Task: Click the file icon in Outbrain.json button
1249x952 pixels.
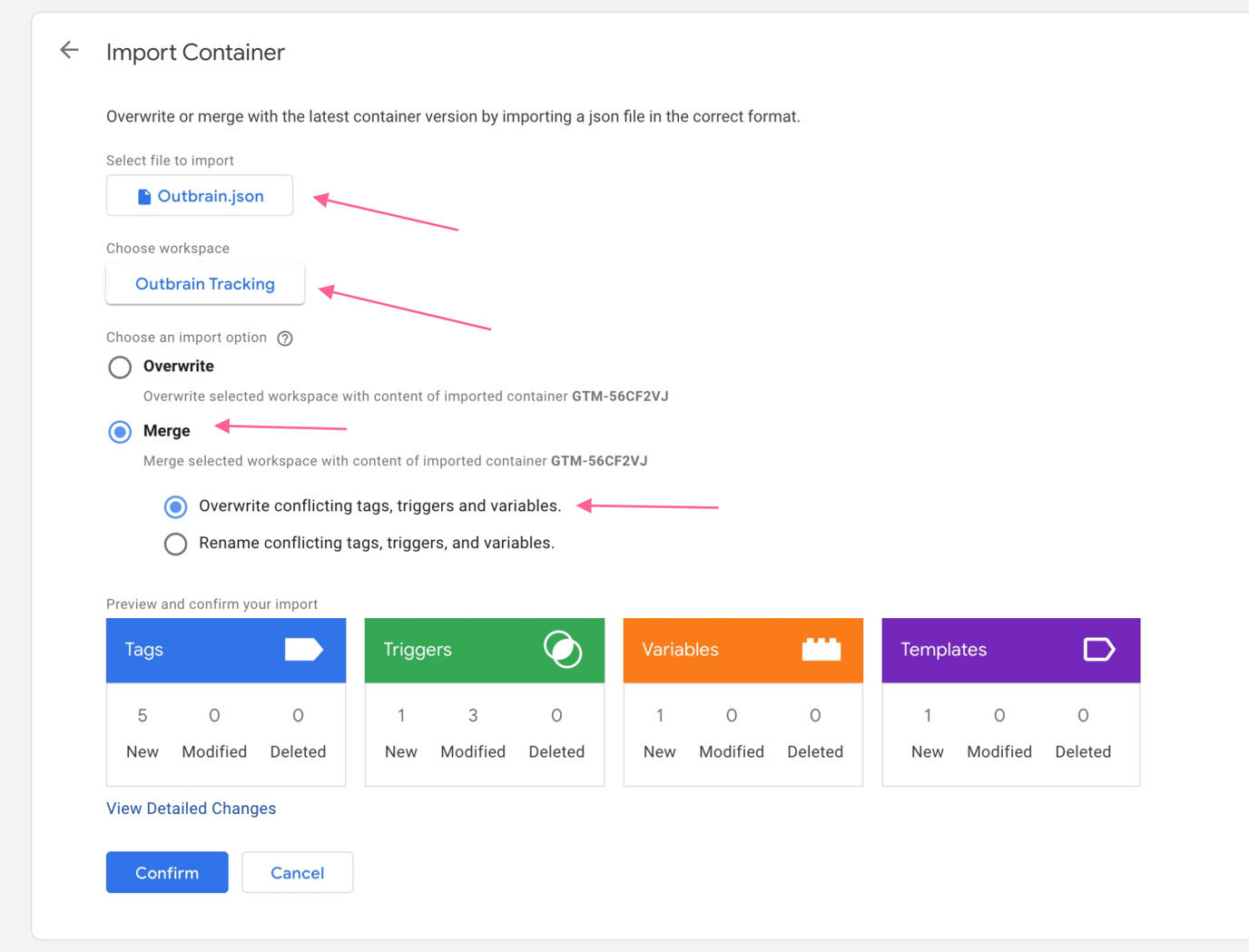Action: tap(143, 197)
